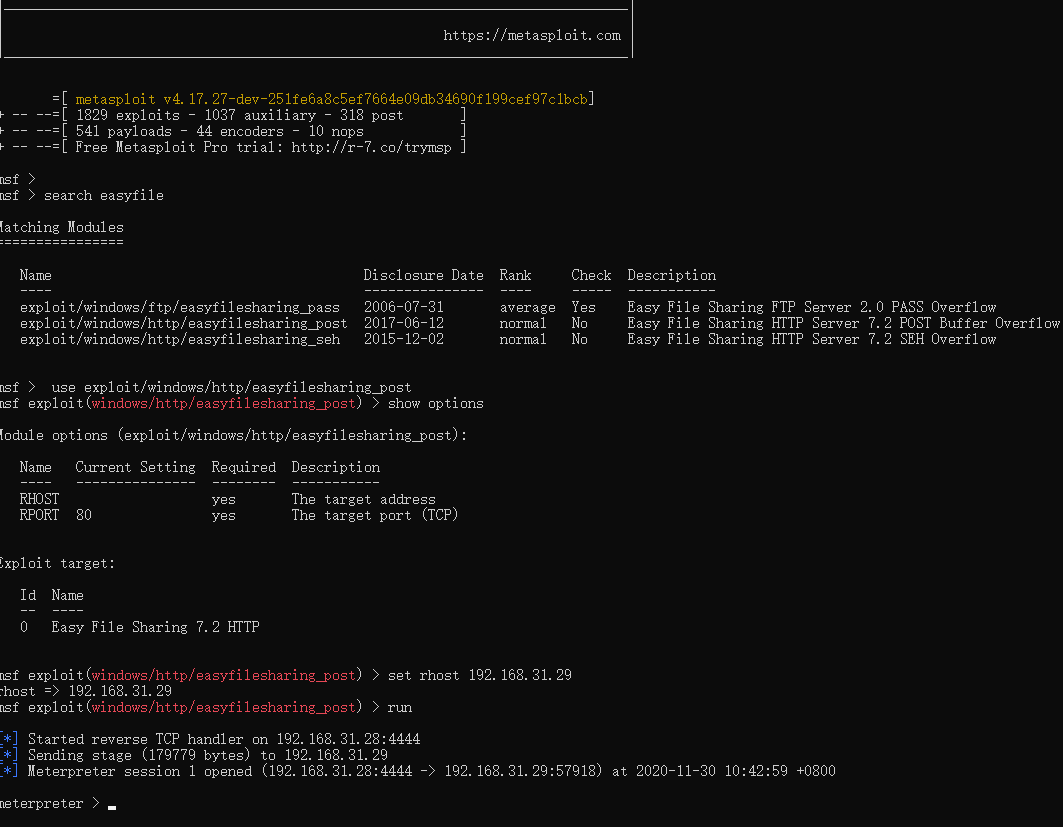Click 'Easy File Sharing FTP Server 2.0 PASS Overflow'
The height and width of the screenshot is (827, 1063).
811,307
